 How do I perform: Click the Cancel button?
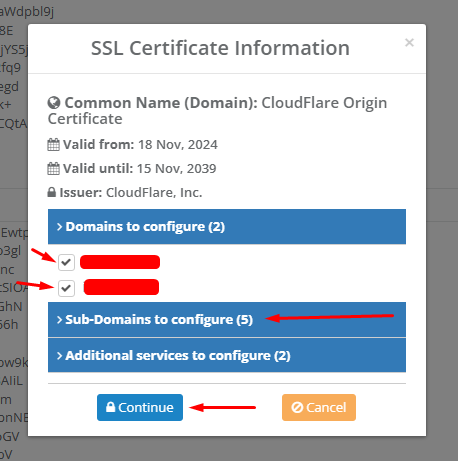pos(319,407)
